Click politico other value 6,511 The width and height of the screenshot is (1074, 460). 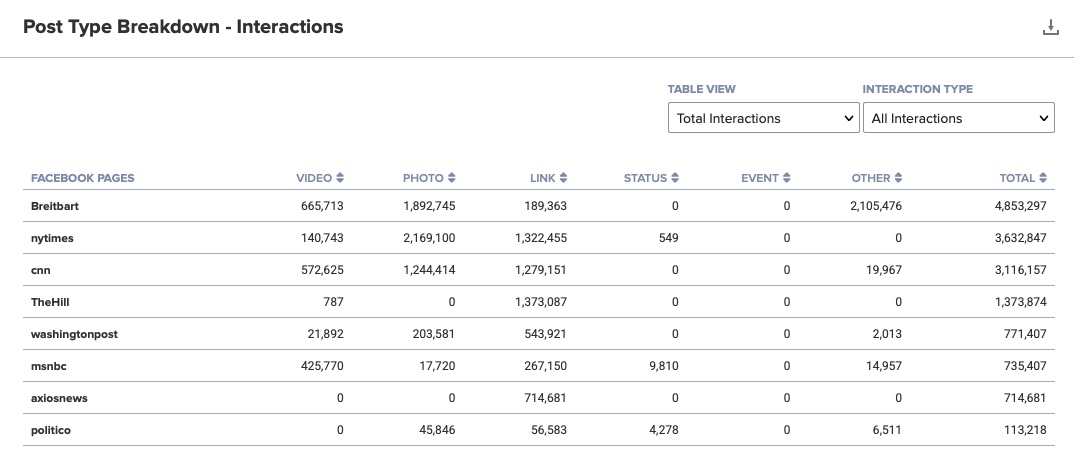(887, 431)
